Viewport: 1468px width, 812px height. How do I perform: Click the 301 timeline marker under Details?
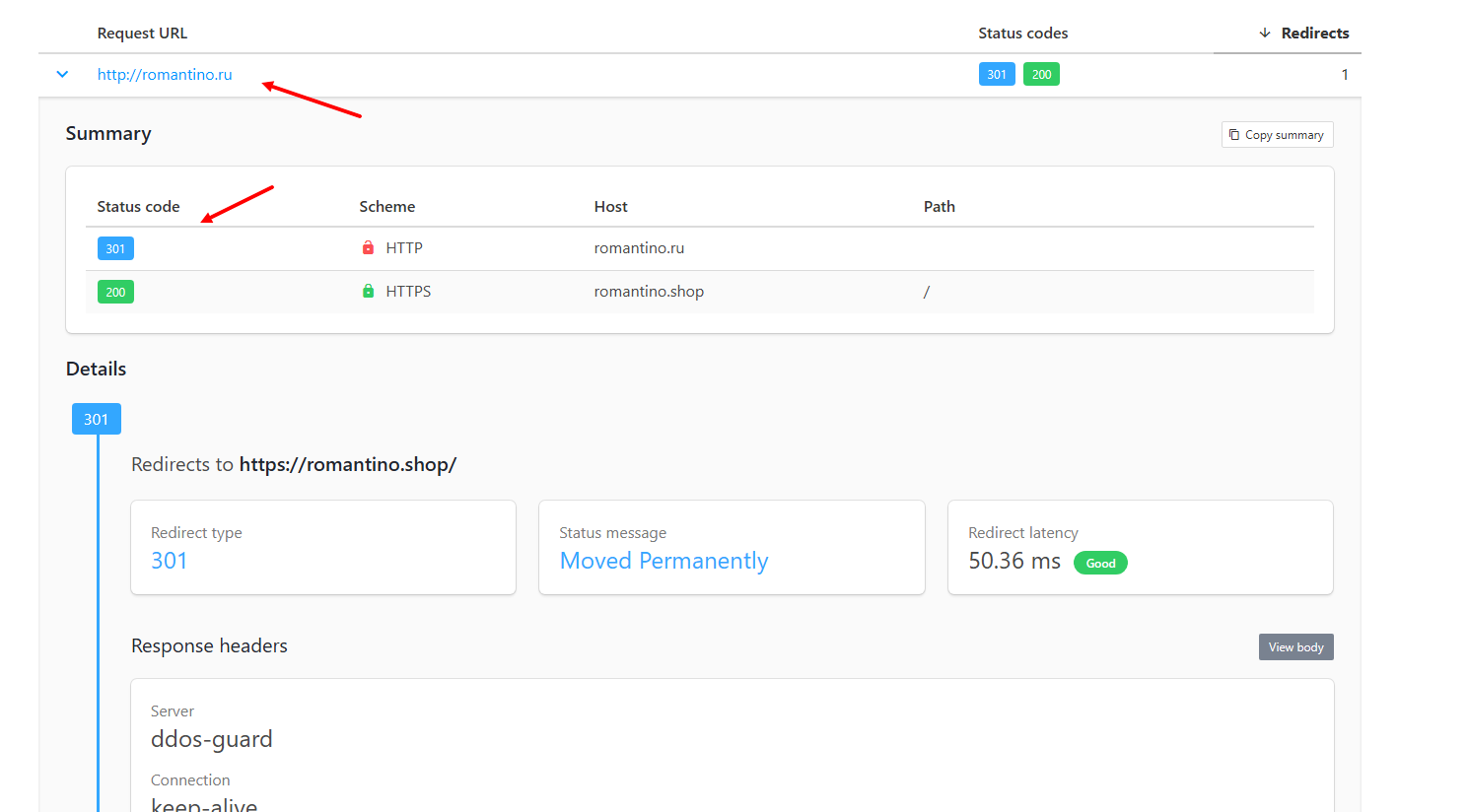click(x=96, y=419)
